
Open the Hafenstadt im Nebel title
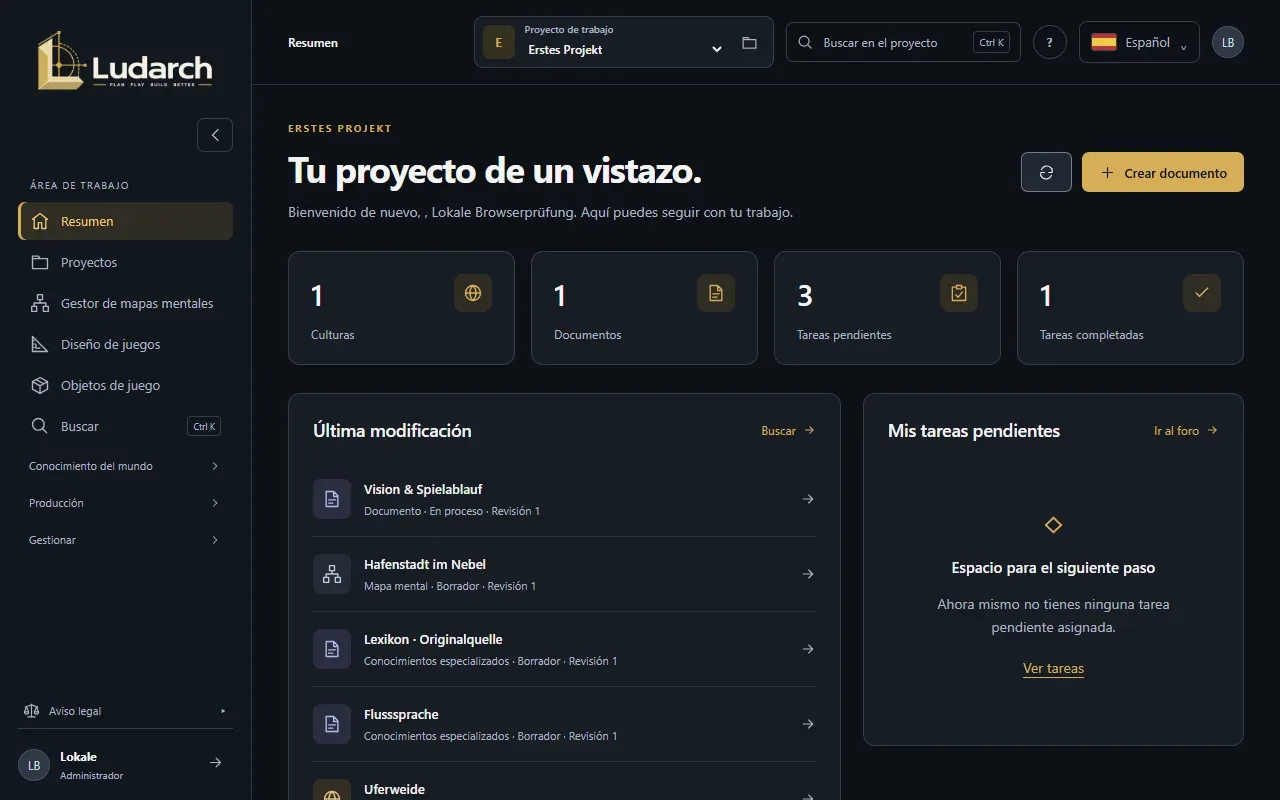pyautogui.click(x=425, y=564)
